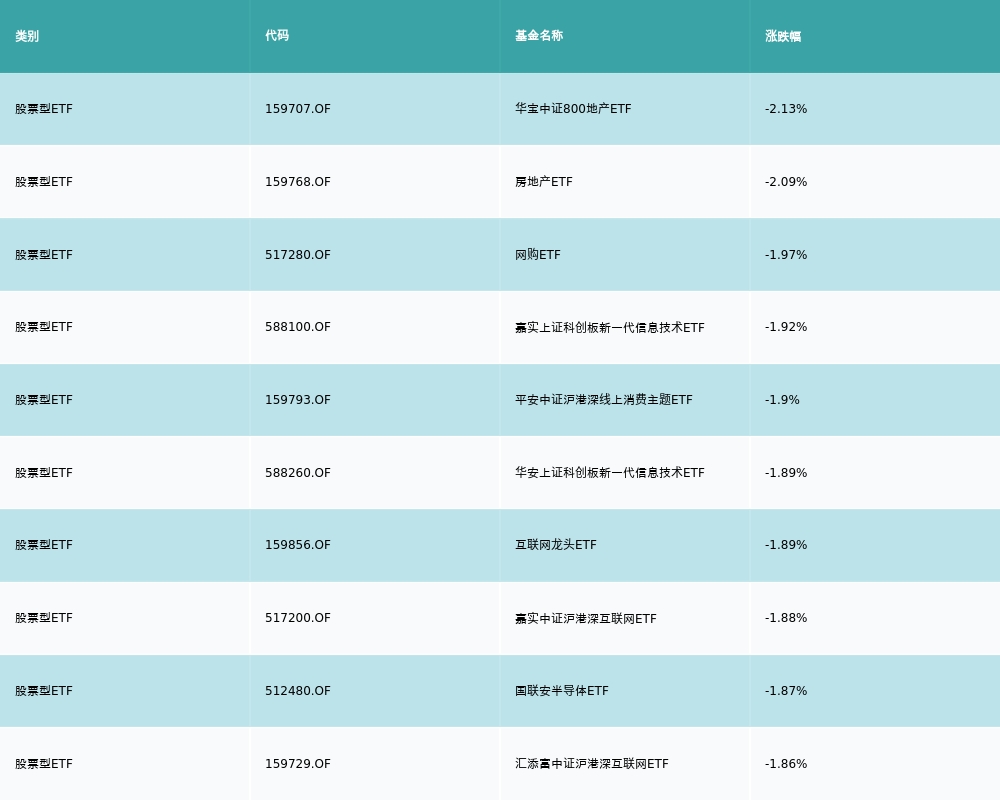Select fund code 159856.OF
Image resolution: width=1000 pixels, height=800 pixels.
point(298,545)
